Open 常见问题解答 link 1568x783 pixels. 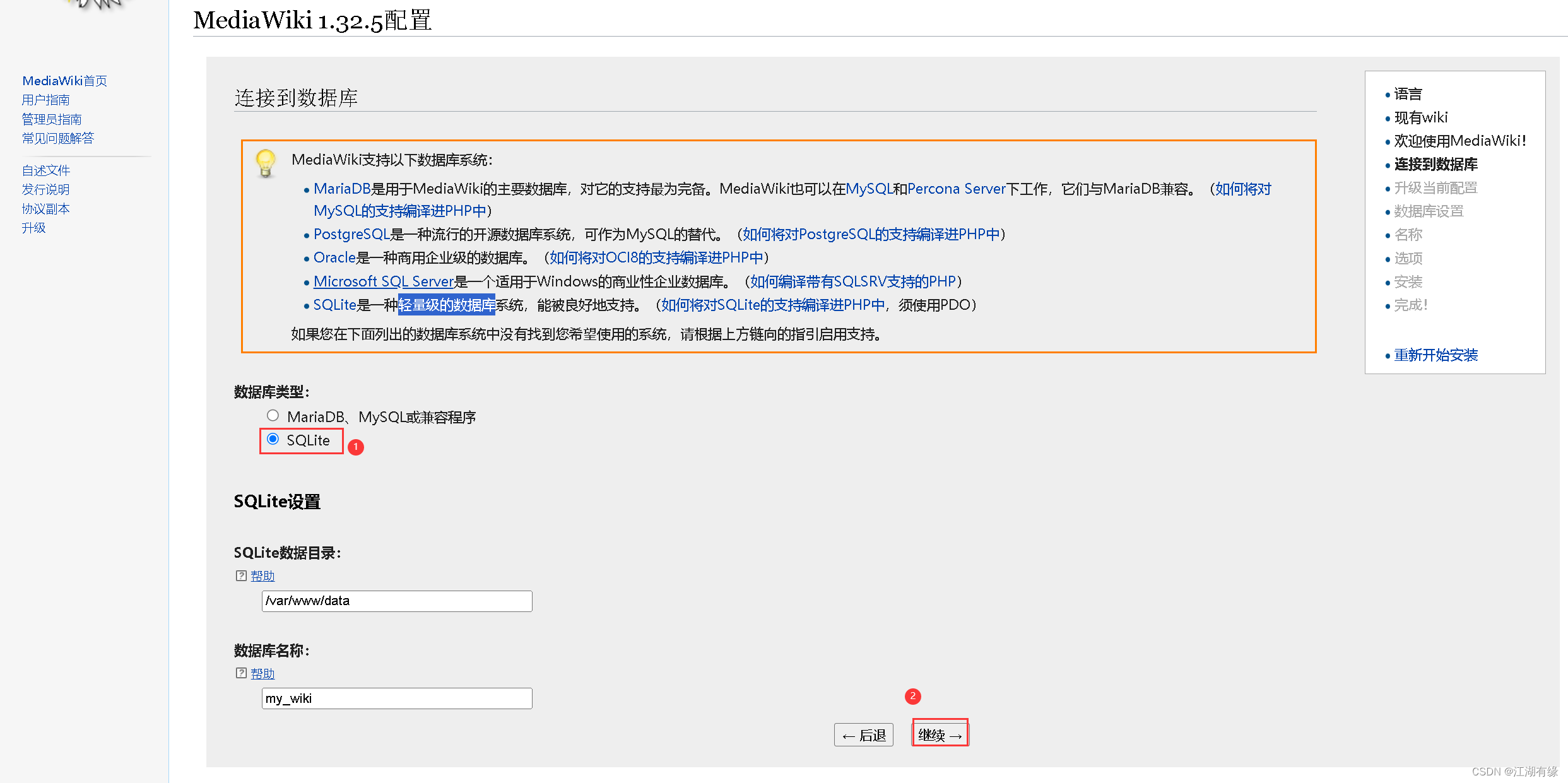(x=58, y=138)
